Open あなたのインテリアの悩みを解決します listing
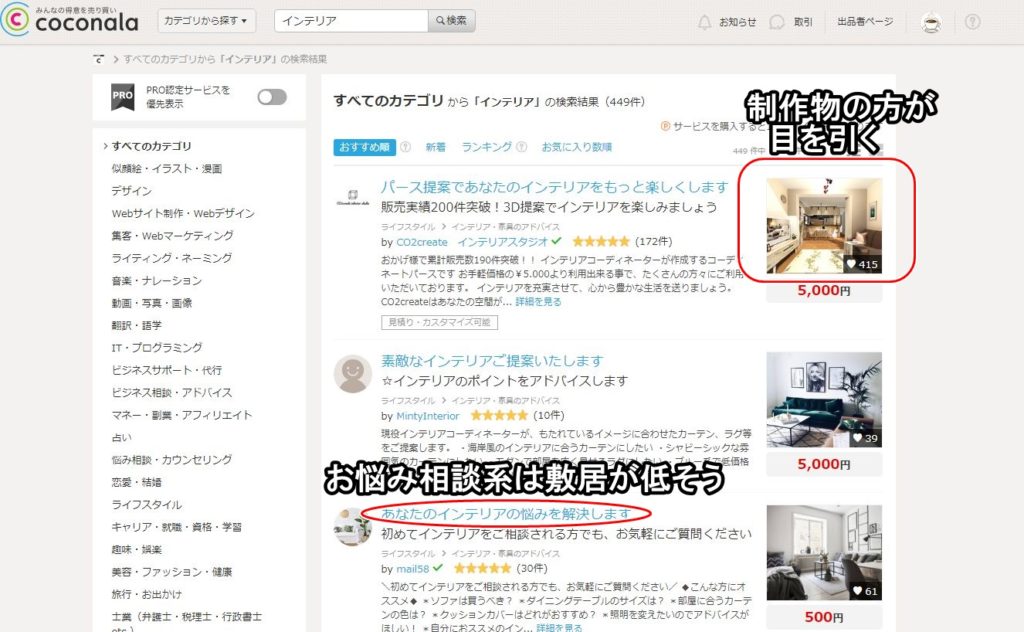This screenshot has height=632, width=1024. click(x=506, y=514)
